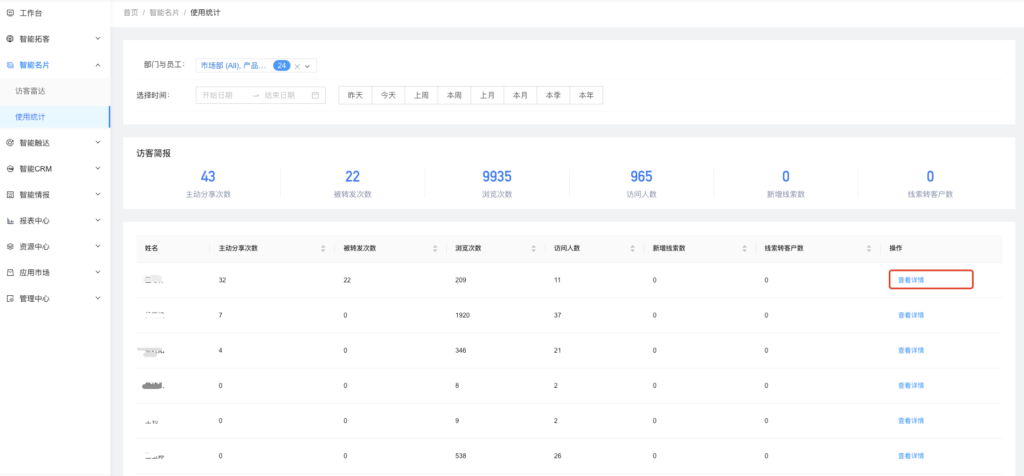The image size is (1024, 476).
Task: Go to 首页 via breadcrumb
Action: coord(130,12)
